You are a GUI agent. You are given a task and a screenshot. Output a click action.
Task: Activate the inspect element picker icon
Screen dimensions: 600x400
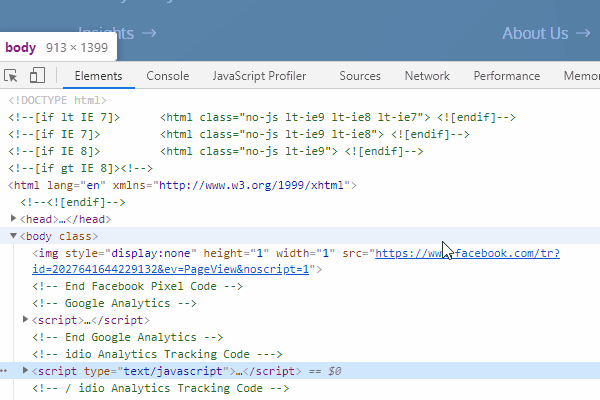11,75
